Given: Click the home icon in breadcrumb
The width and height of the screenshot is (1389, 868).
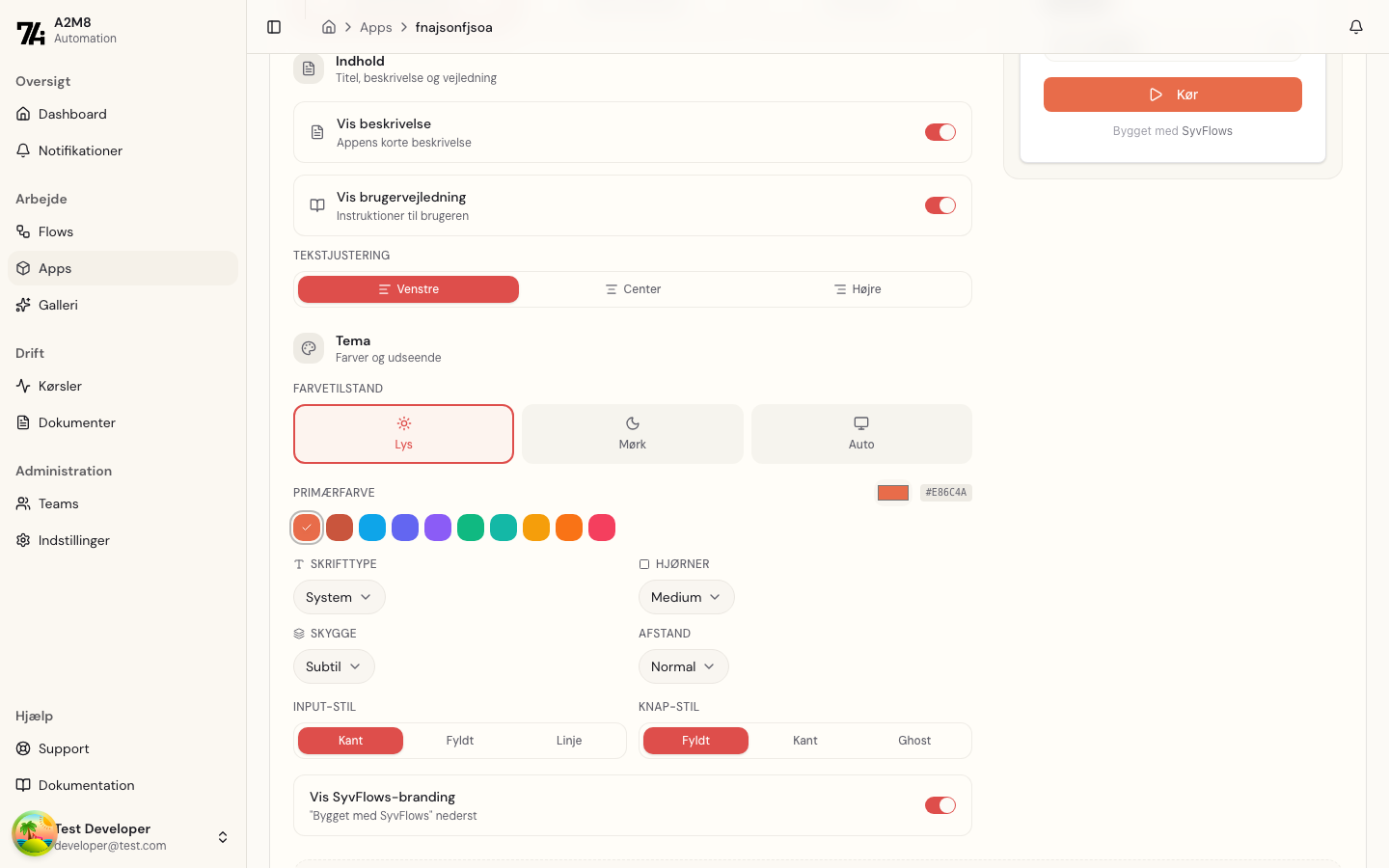Looking at the screenshot, I should pyautogui.click(x=329, y=27).
